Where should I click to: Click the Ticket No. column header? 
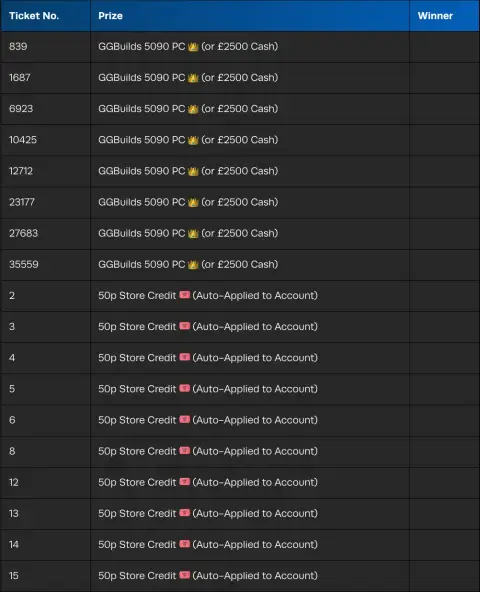pyautogui.click(x=34, y=16)
